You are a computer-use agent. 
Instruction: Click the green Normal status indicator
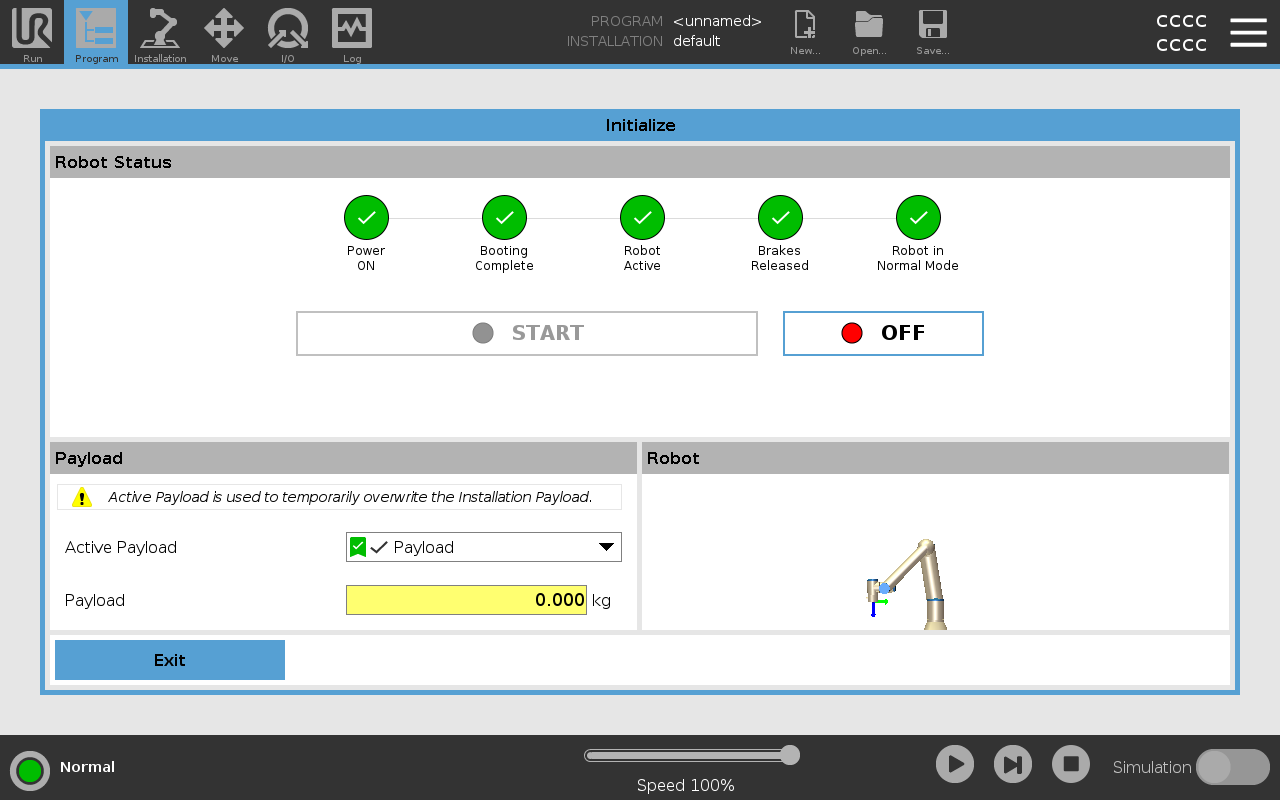coord(30,771)
